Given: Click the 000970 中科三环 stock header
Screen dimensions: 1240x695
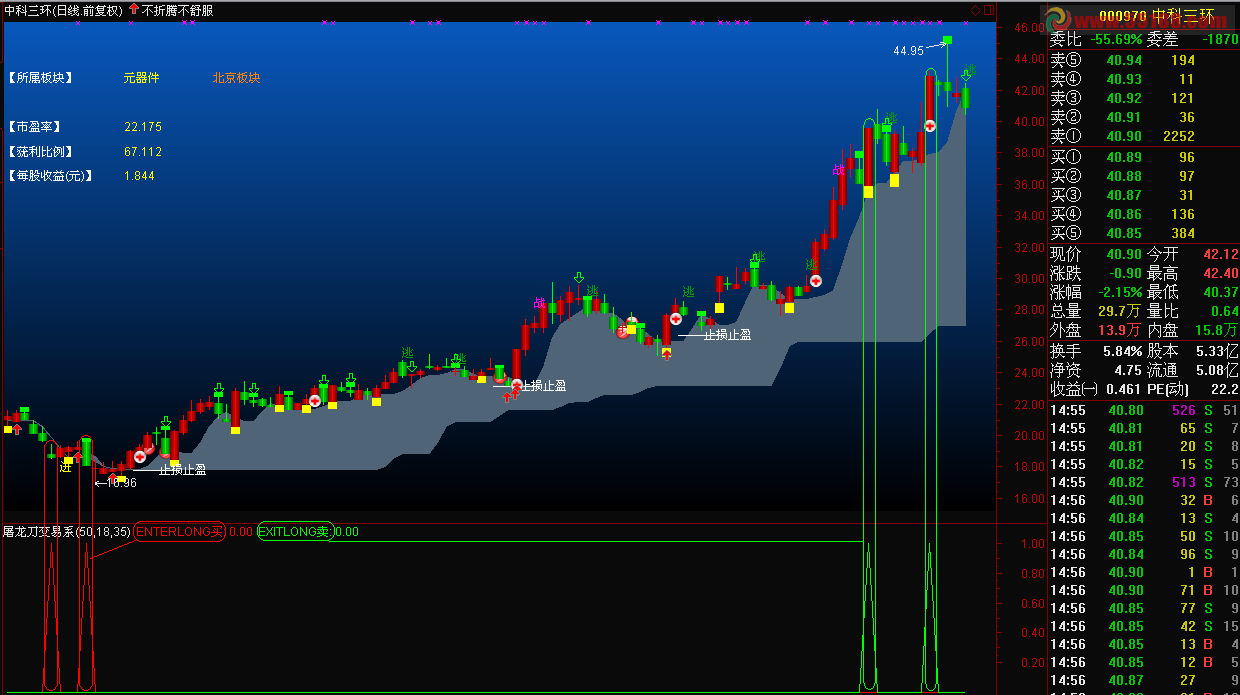Looking at the screenshot, I should [x=1155, y=16].
